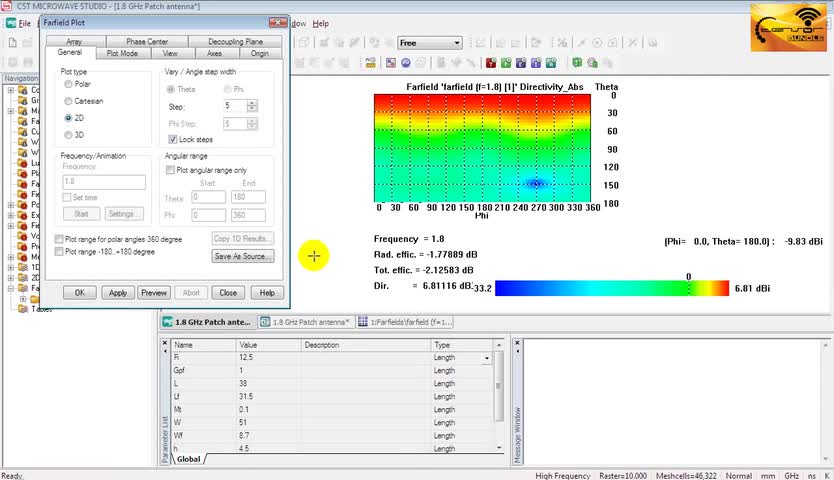Viewport: 834px width, 480px height.
Task: Click the Apply button
Action: click(x=118, y=293)
